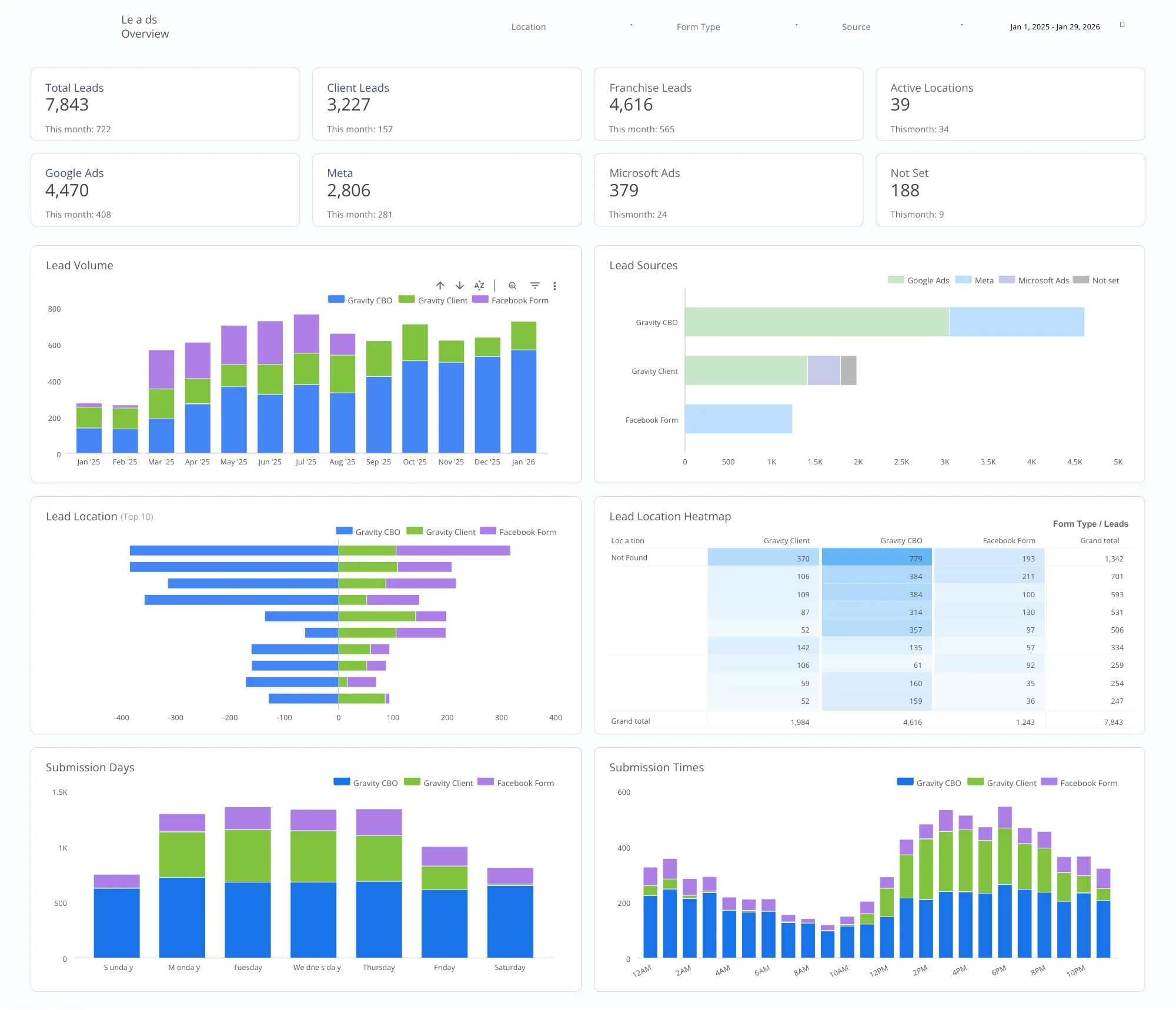Viewport: 1176px width, 1010px height.
Task: Click the explore magnifier icon on Lead Volume
Action: 512,285
